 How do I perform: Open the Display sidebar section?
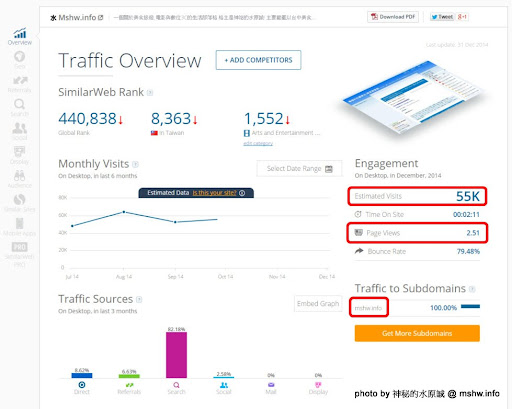[20, 155]
